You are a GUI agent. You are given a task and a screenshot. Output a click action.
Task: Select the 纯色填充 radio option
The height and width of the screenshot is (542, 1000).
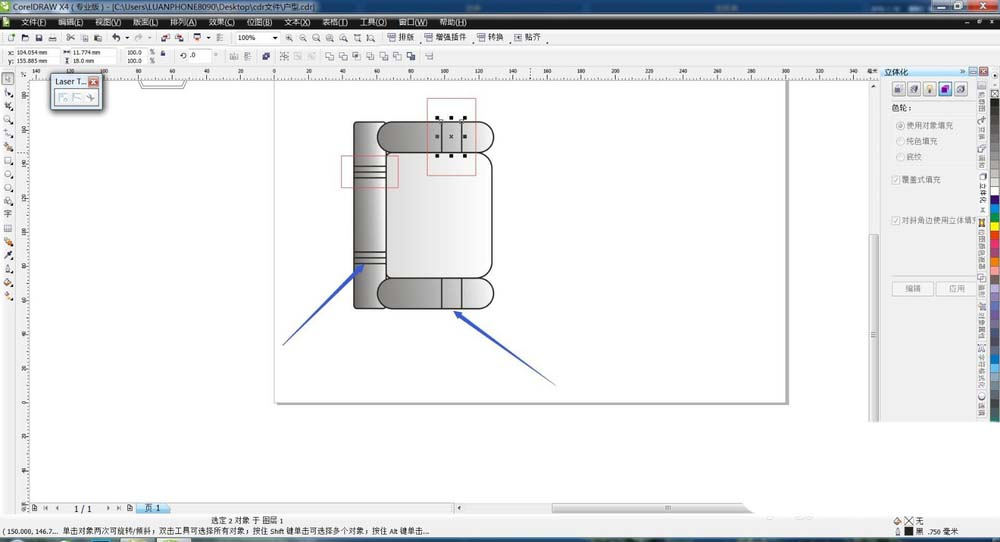[900, 141]
